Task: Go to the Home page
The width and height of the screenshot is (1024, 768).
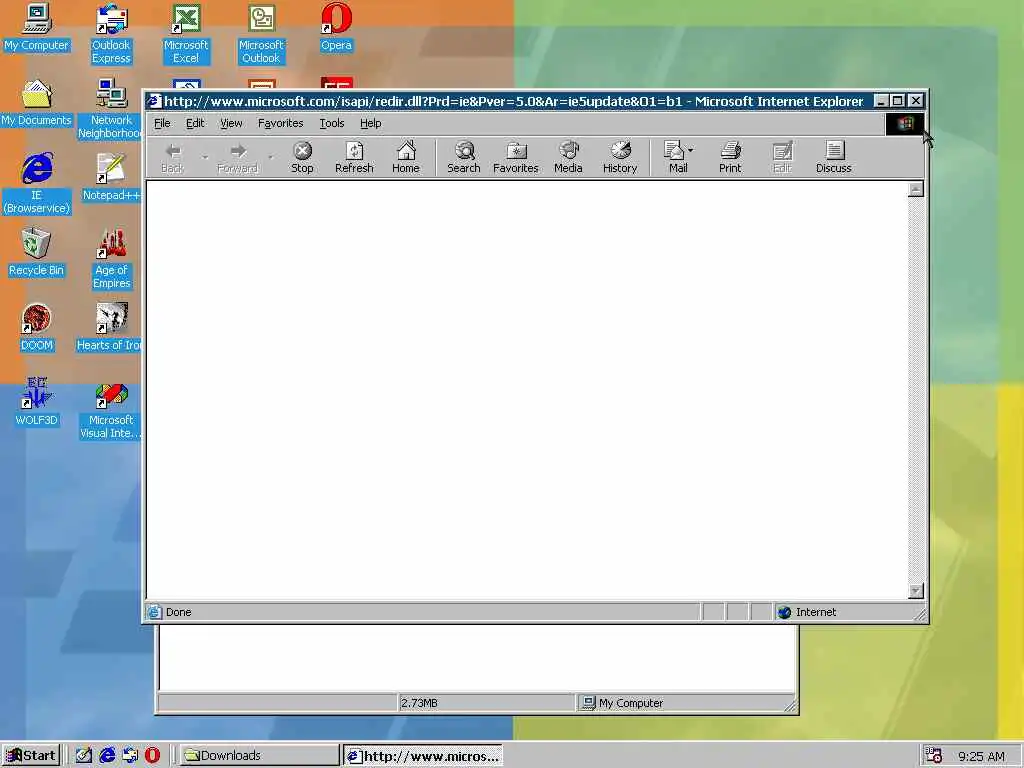Action: [406, 157]
